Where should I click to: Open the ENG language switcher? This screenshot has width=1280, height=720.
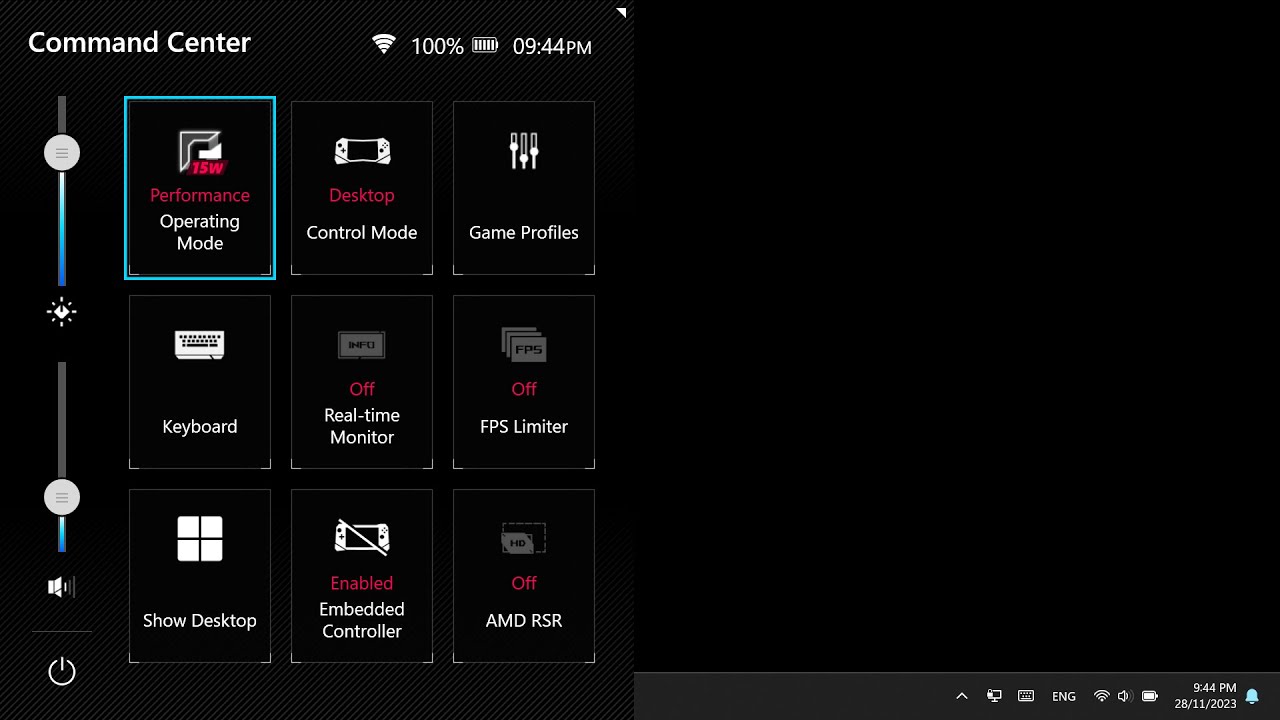[x=1063, y=695]
